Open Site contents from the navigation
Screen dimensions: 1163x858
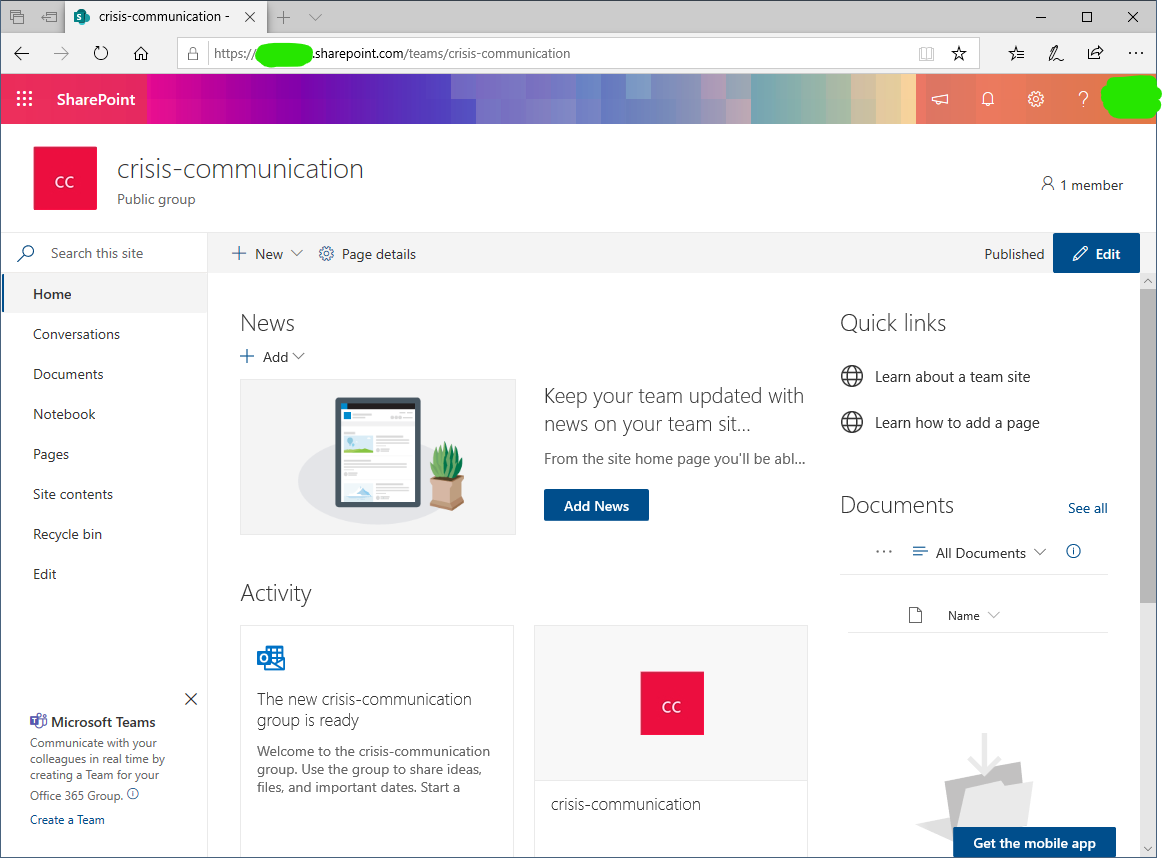coord(70,493)
